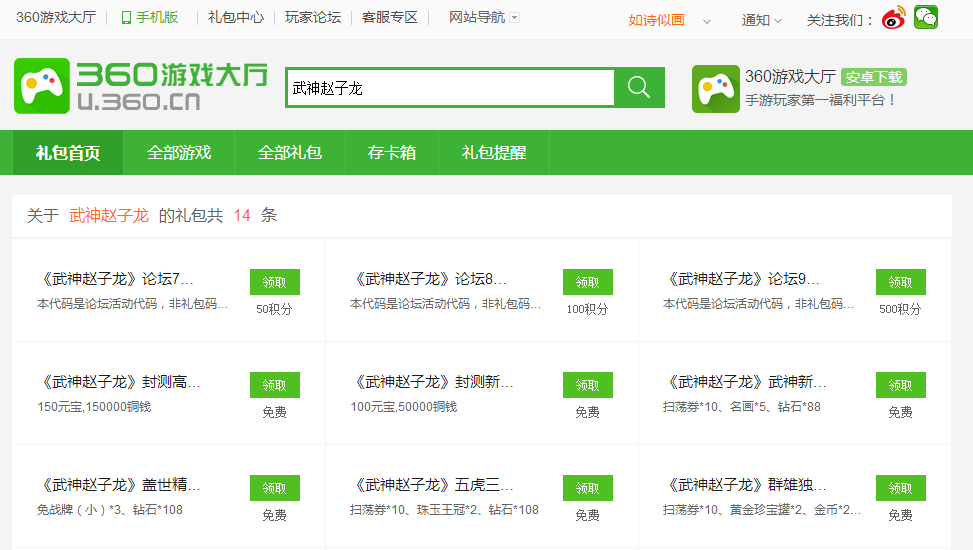
Task: Open the 《武神赵子龙》盖世精 title
Action: pyautogui.click(x=119, y=485)
